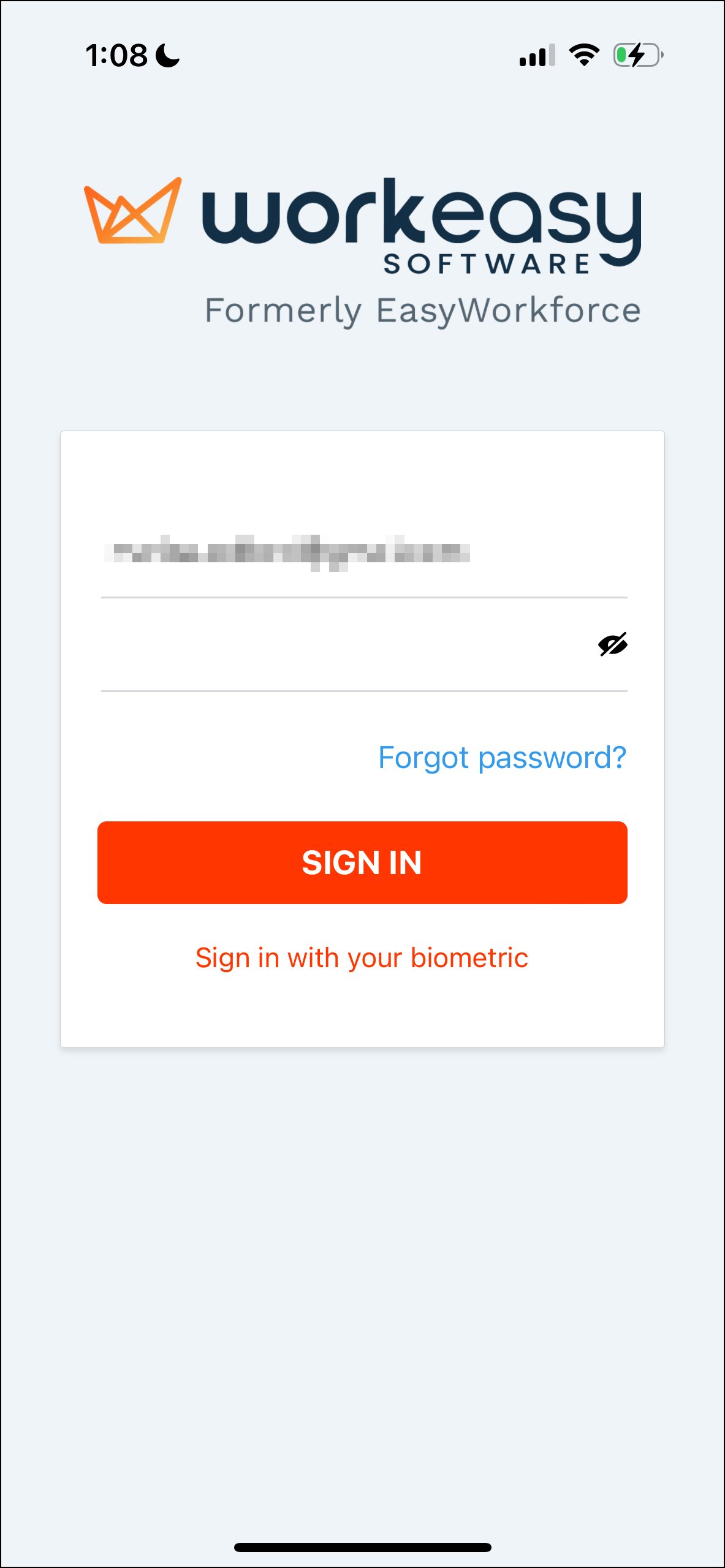This screenshot has width=725, height=1568.
Task: Tap the battery charging icon
Action: (x=638, y=55)
